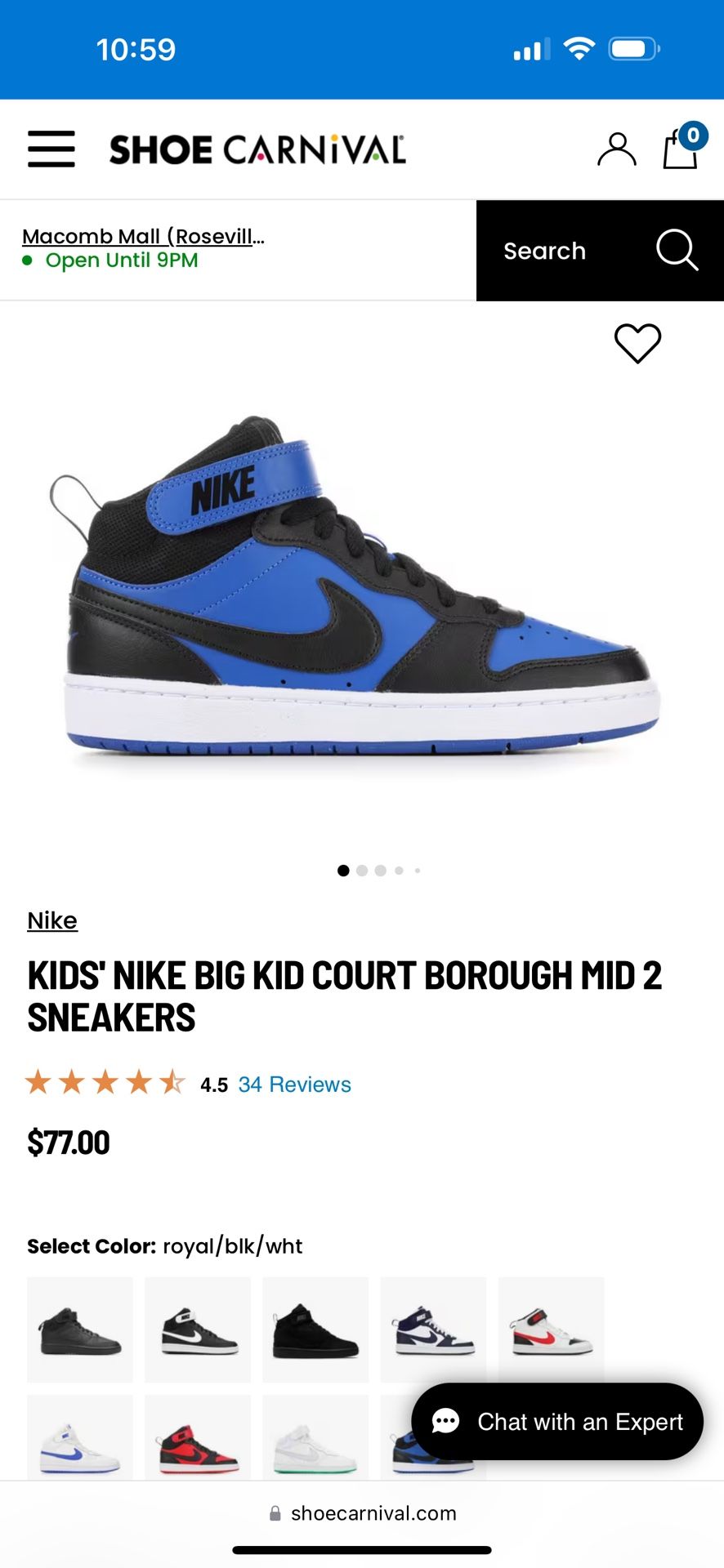Select the navy and white color swatch
The height and width of the screenshot is (1568, 724).
click(x=433, y=1330)
